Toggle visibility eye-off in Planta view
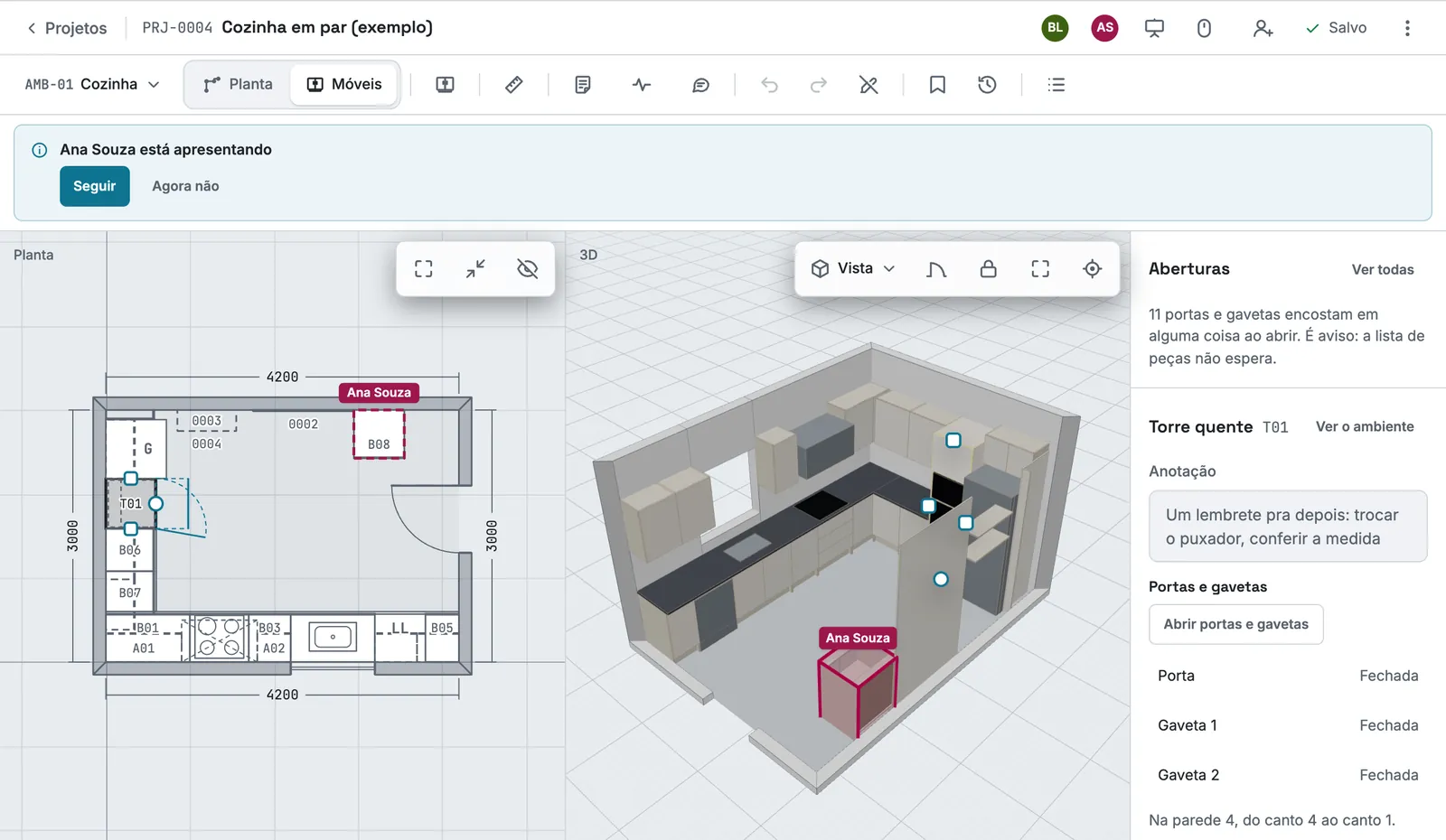 (x=528, y=268)
